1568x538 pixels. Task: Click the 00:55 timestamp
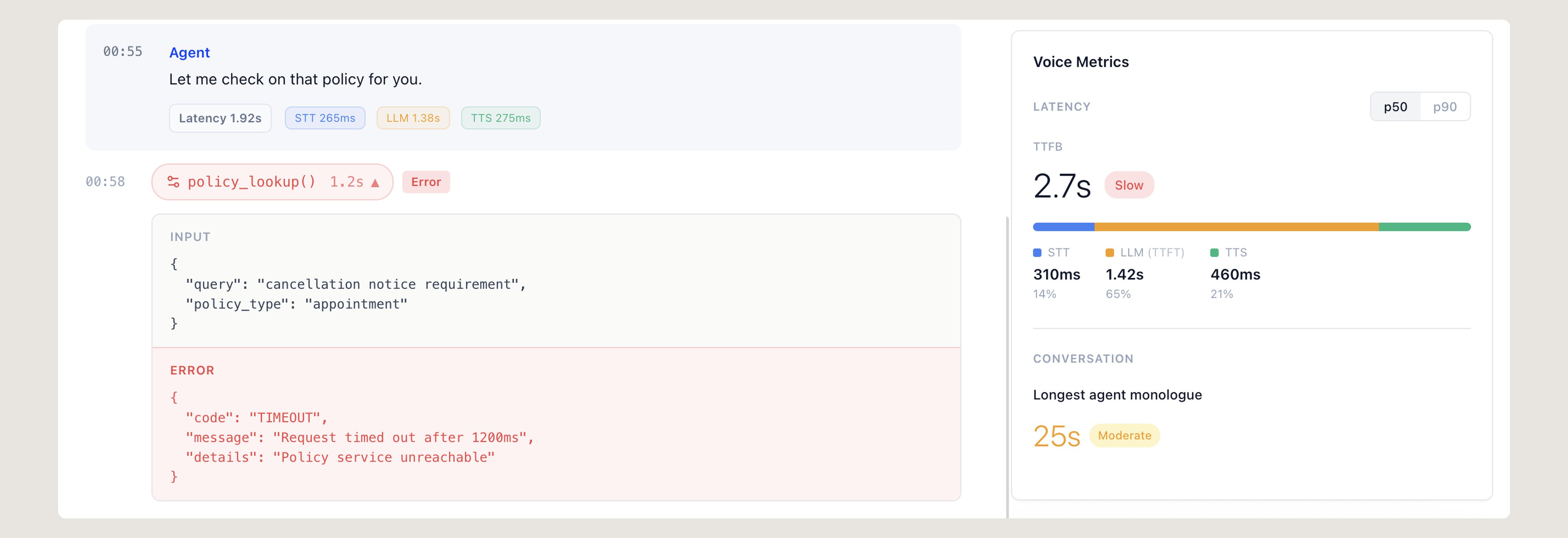[122, 52]
